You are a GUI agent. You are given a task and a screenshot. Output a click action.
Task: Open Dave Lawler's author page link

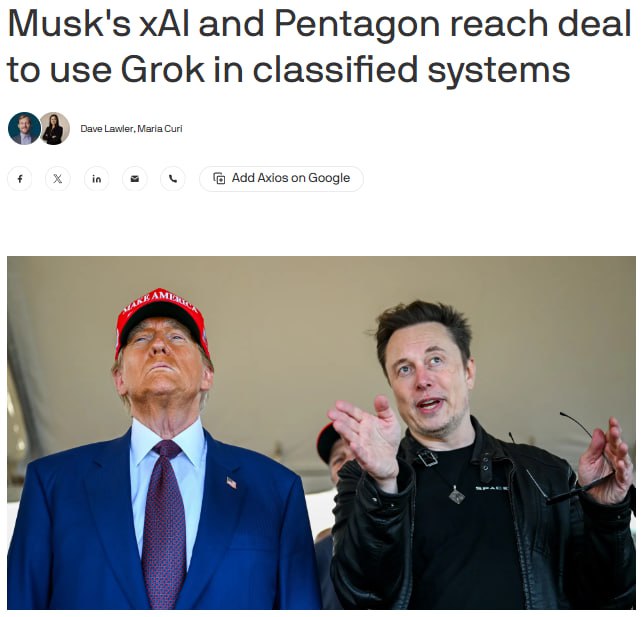107,129
